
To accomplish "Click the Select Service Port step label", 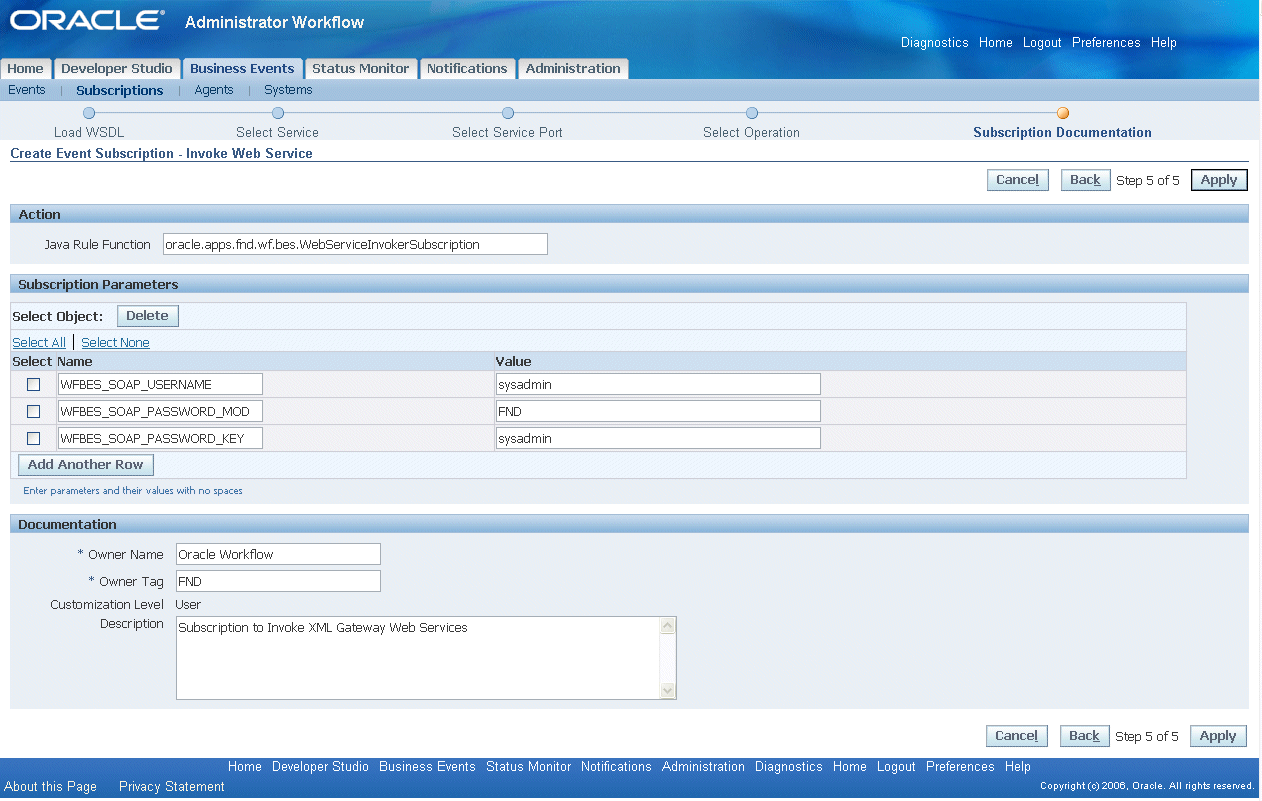I will (x=507, y=132).
